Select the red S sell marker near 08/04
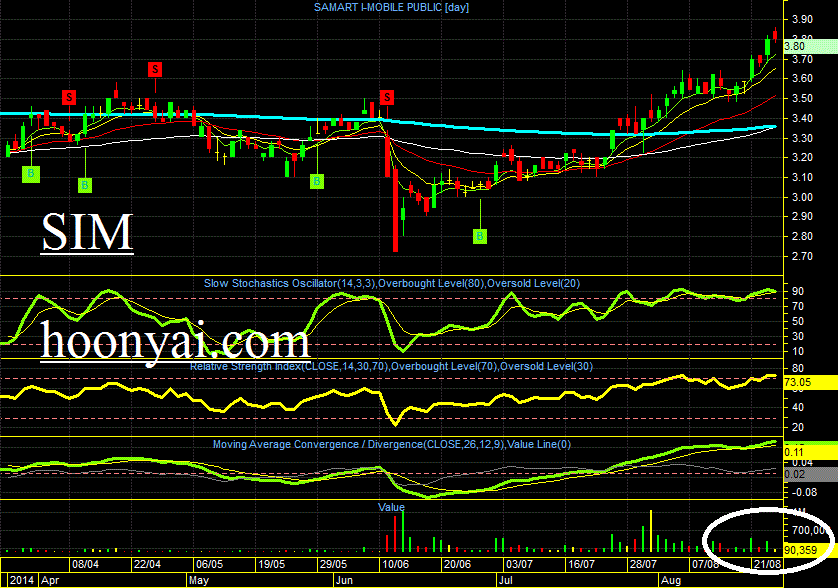Screen dimensions: 838x588 69,97
